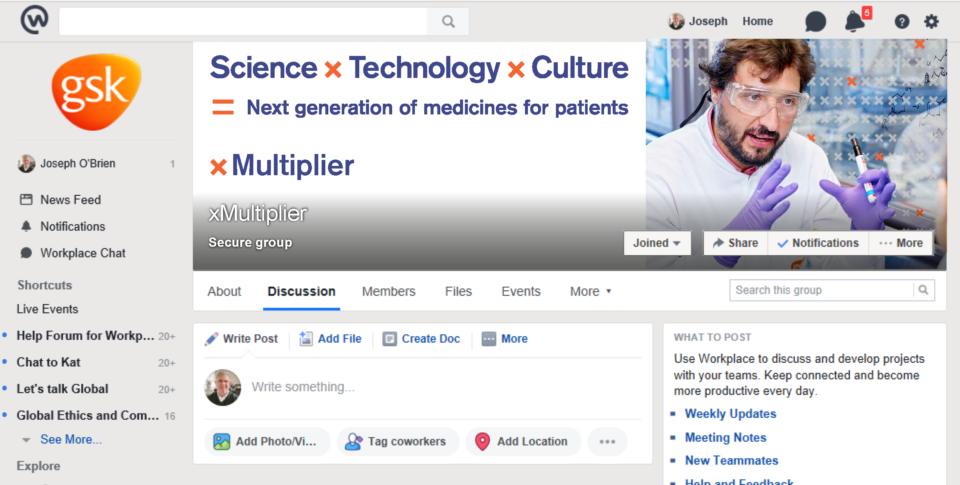Image resolution: width=960 pixels, height=485 pixels.
Task: Open the Meeting Notes link
Action: [726, 438]
